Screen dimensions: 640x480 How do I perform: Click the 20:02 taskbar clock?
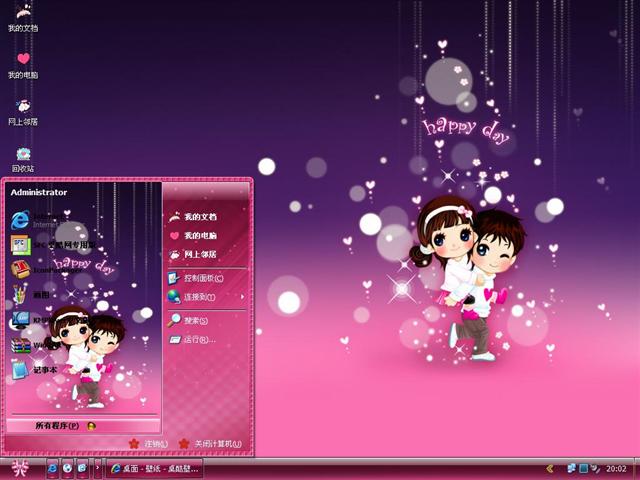click(616, 469)
